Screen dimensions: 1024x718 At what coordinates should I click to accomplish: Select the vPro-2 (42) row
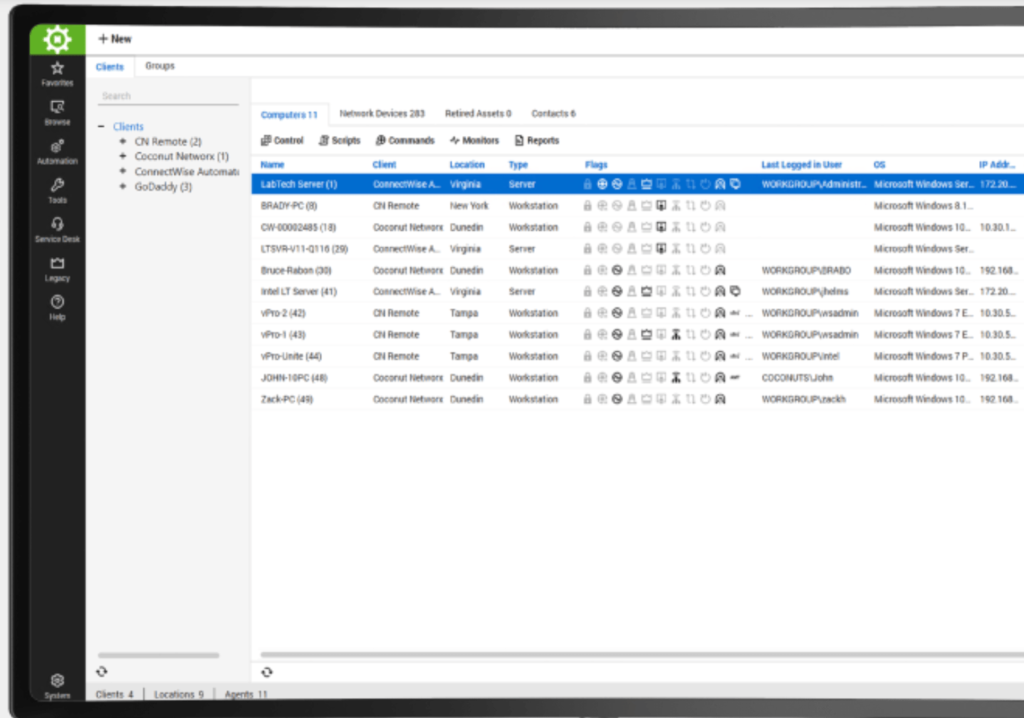click(637, 313)
